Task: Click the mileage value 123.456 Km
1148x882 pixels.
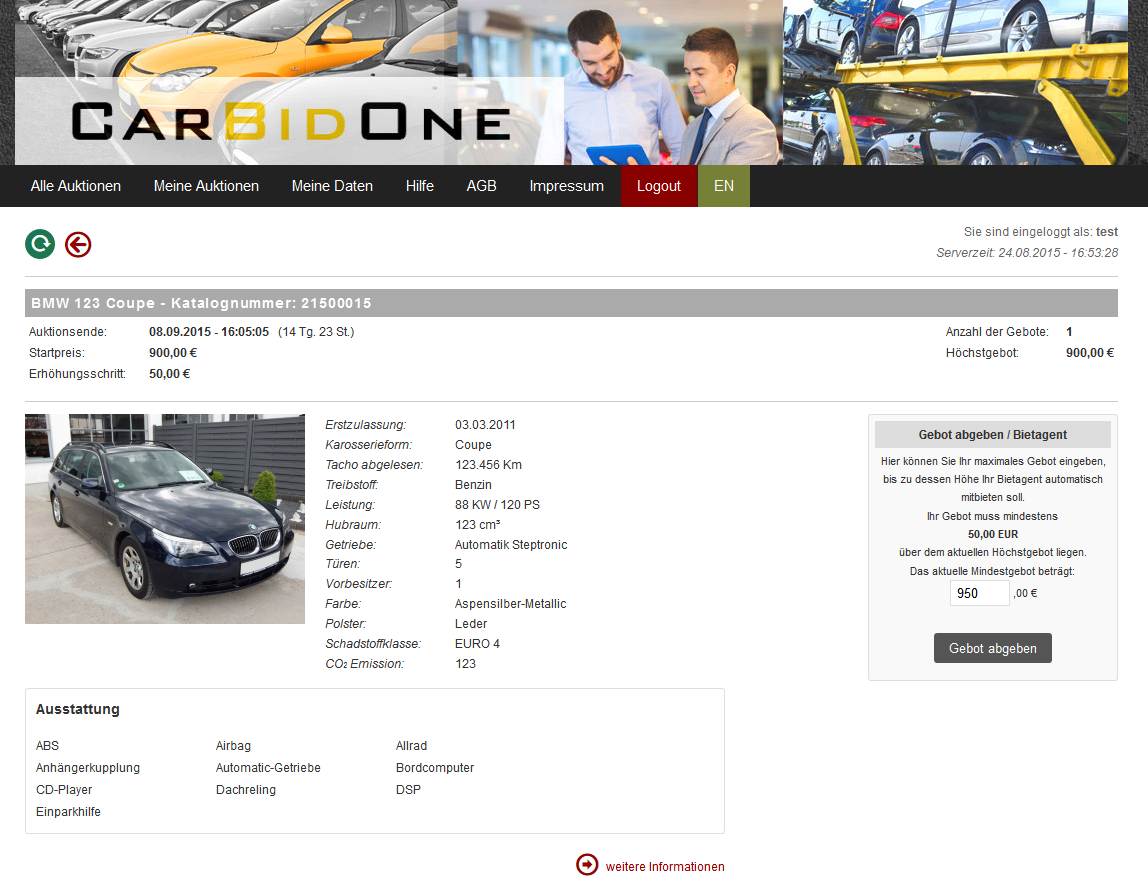Action: [488, 465]
